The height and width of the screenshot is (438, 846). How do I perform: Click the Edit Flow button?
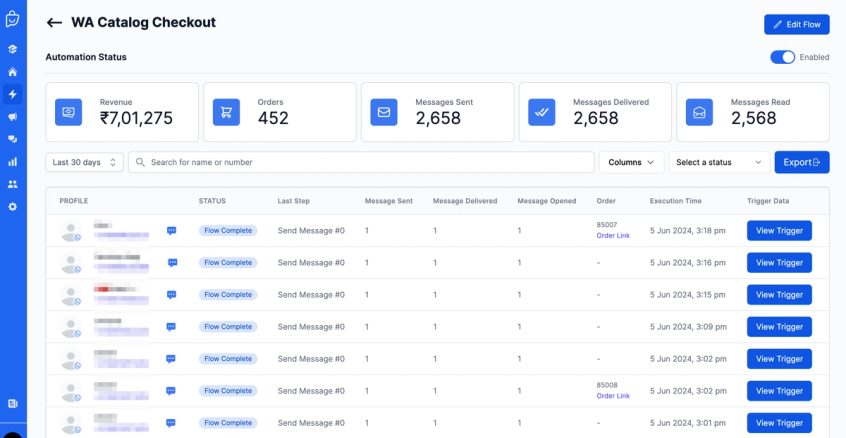tap(797, 24)
